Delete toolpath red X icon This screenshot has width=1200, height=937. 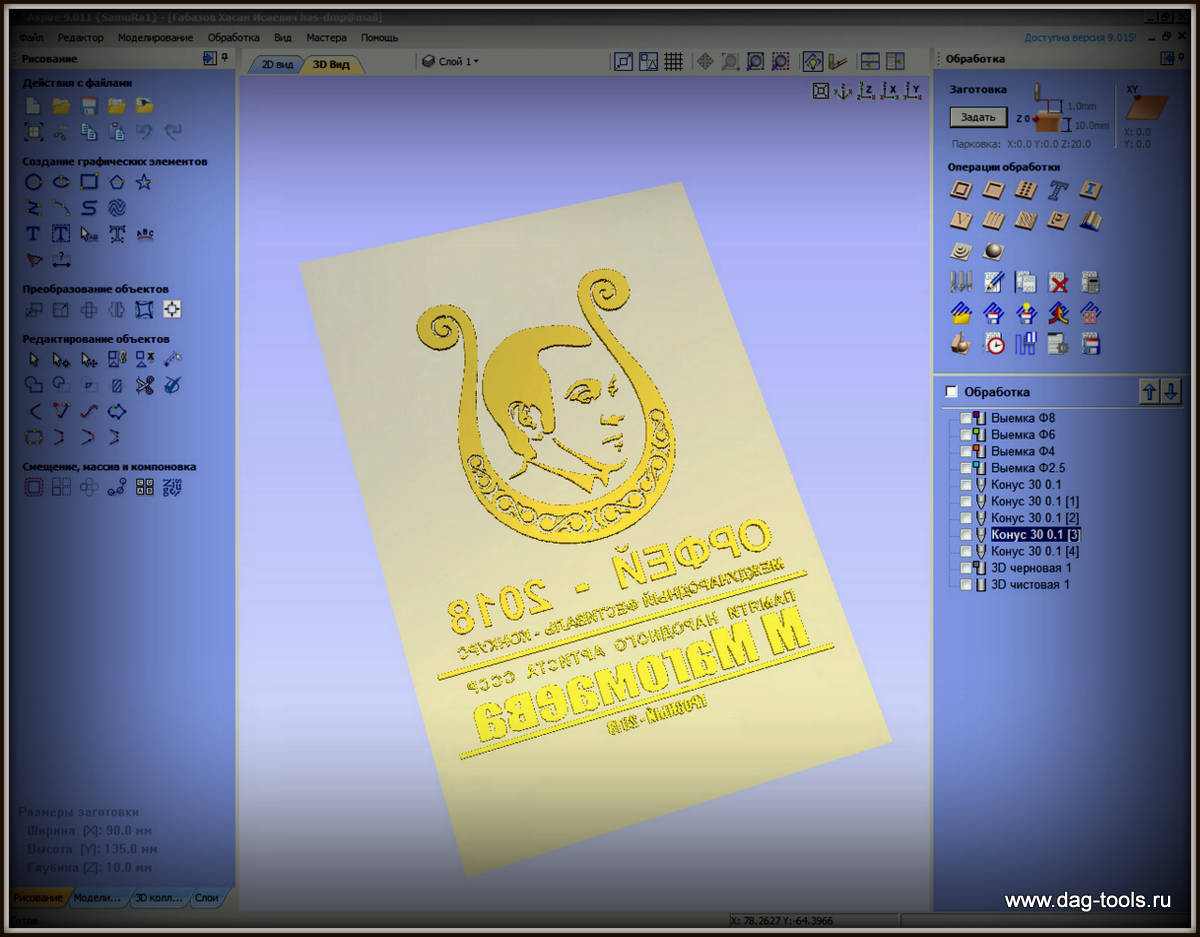1058,283
